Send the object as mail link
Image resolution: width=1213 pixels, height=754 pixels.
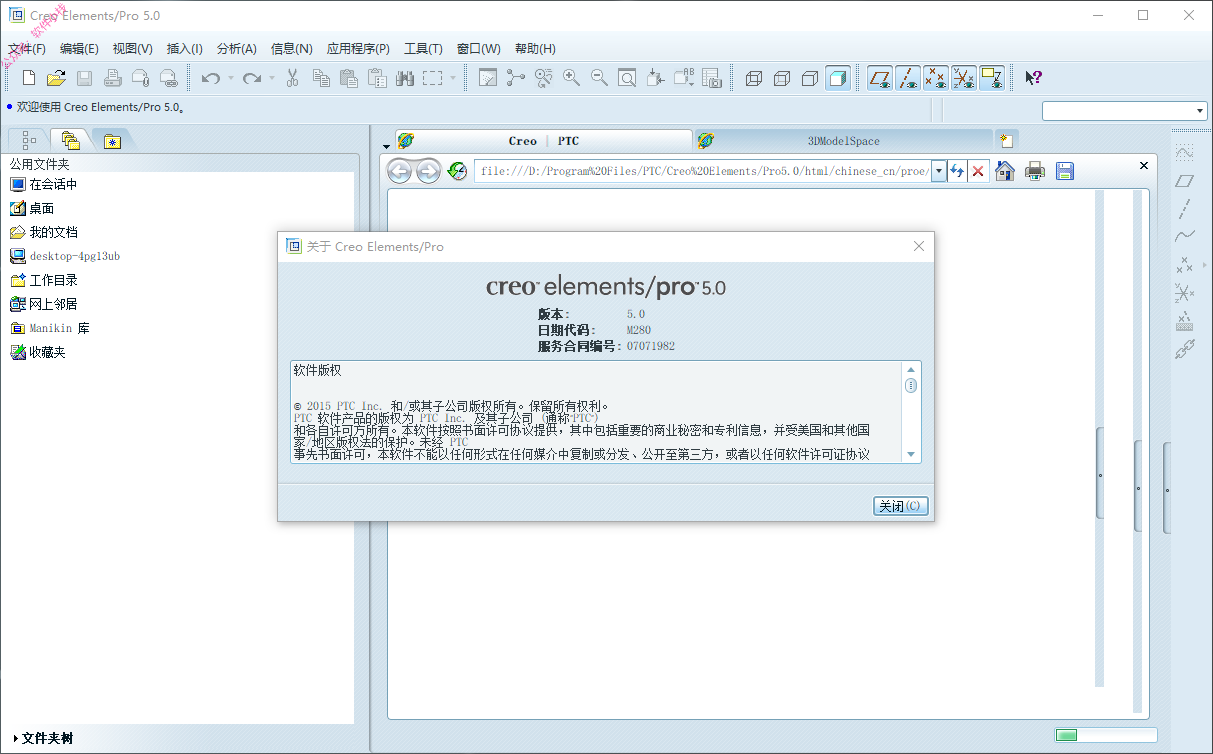[x=169, y=78]
